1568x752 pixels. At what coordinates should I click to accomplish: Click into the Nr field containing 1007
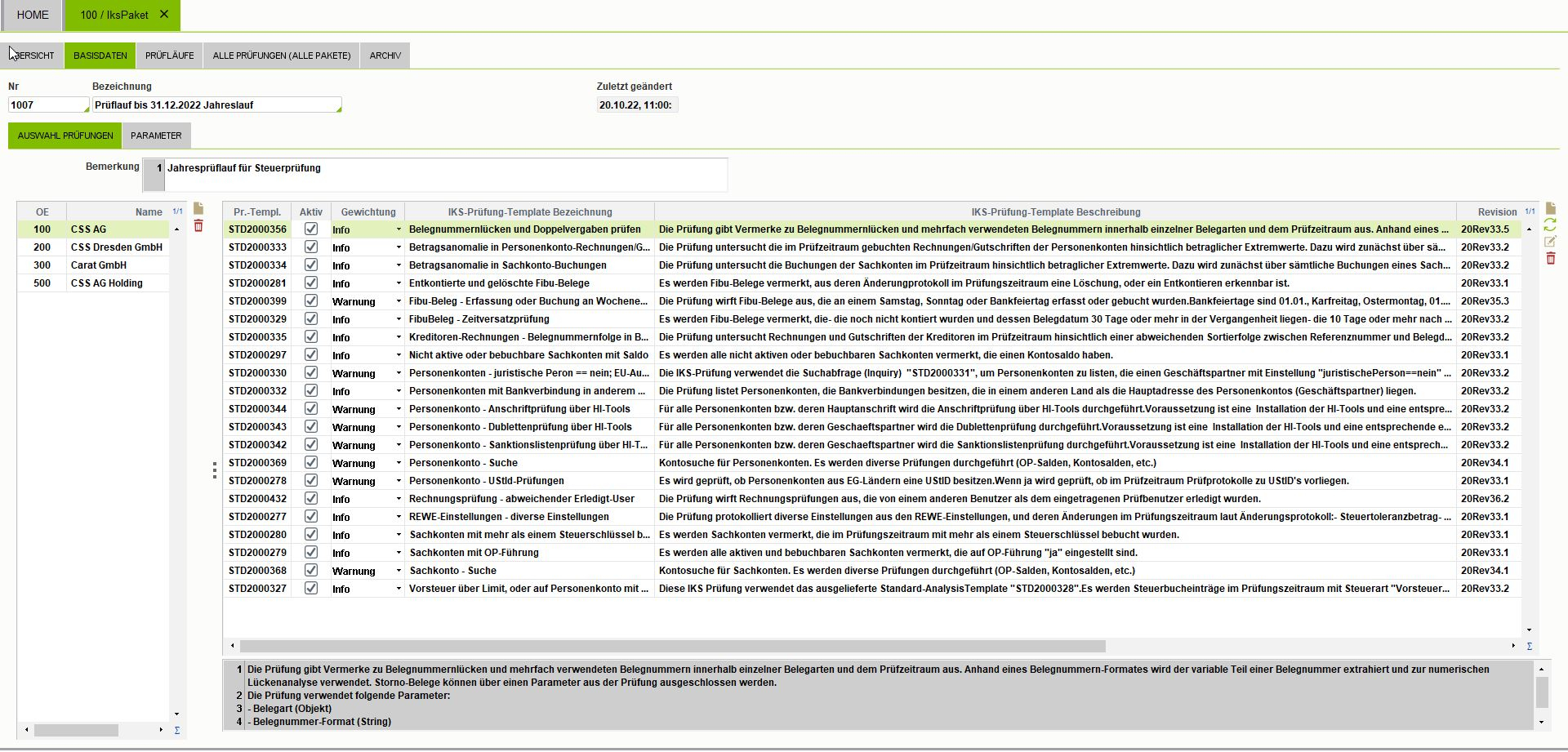(48, 105)
